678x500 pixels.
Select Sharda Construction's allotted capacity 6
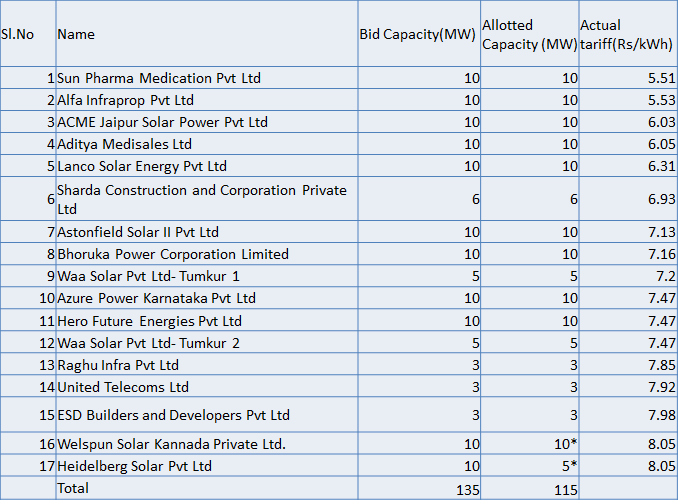point(574,199)
